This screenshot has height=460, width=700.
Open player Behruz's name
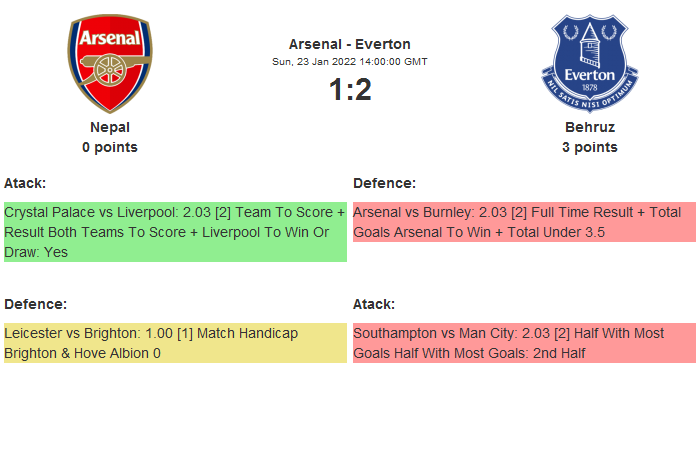(589, 127)
